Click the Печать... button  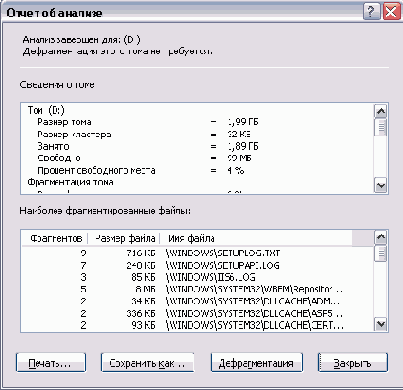51,363
